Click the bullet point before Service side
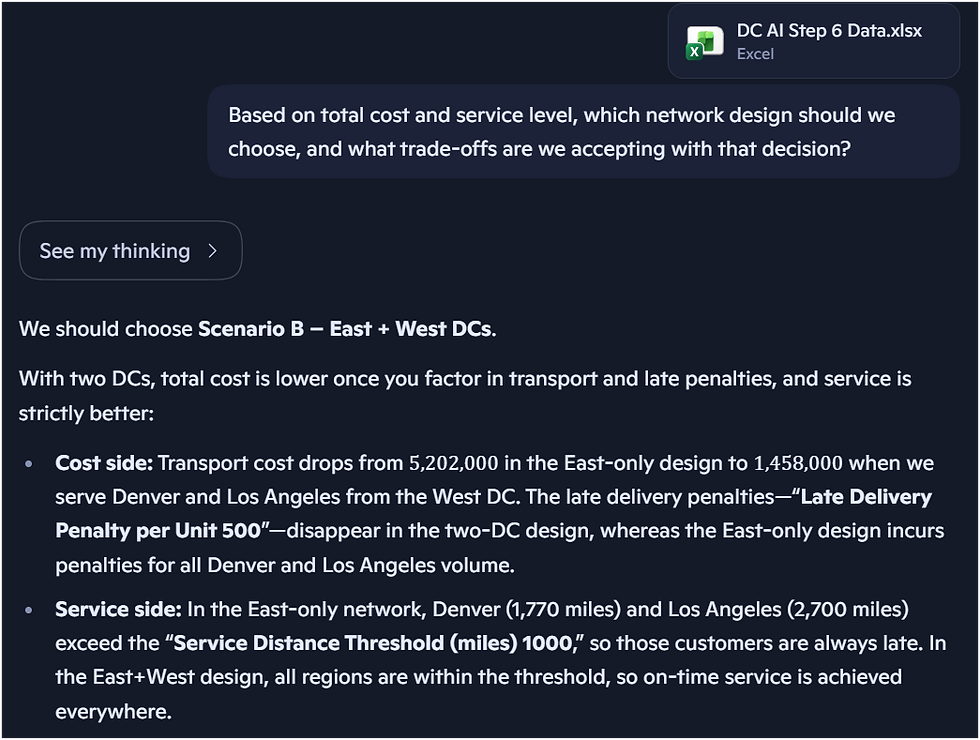 [x=32, y=610]
